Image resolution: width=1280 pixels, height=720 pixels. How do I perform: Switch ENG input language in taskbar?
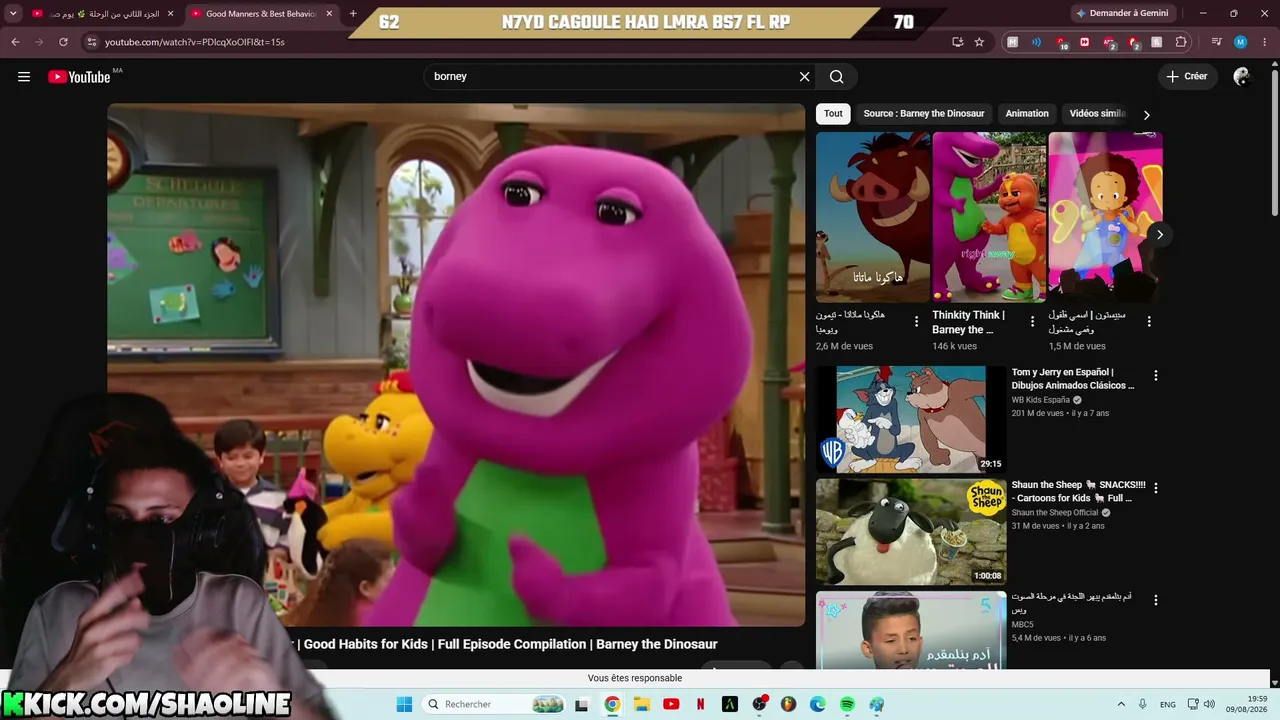(1167, 704)
